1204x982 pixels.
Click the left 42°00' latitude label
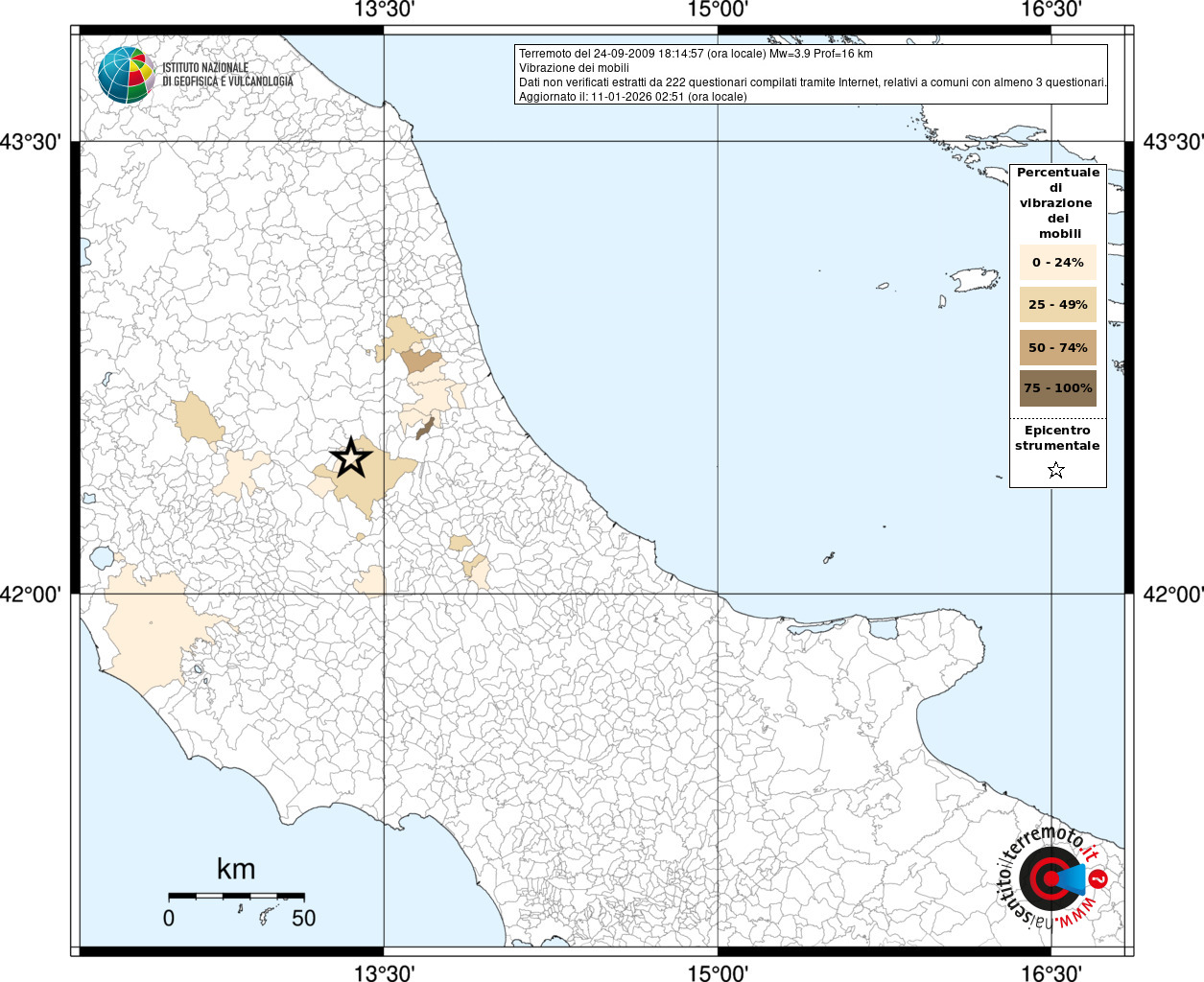click(x=31, y=595)
